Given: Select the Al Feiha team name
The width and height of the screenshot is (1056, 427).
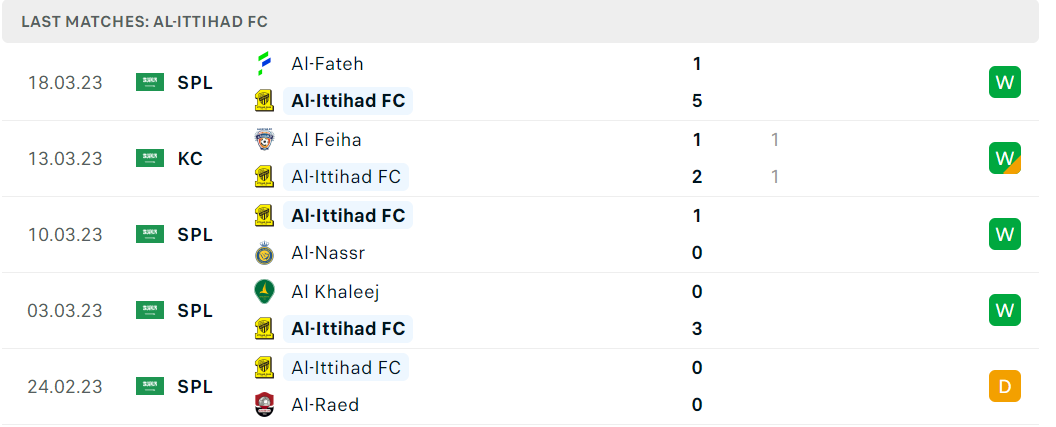Looking at the screenshot, I should tap(326, 139).
